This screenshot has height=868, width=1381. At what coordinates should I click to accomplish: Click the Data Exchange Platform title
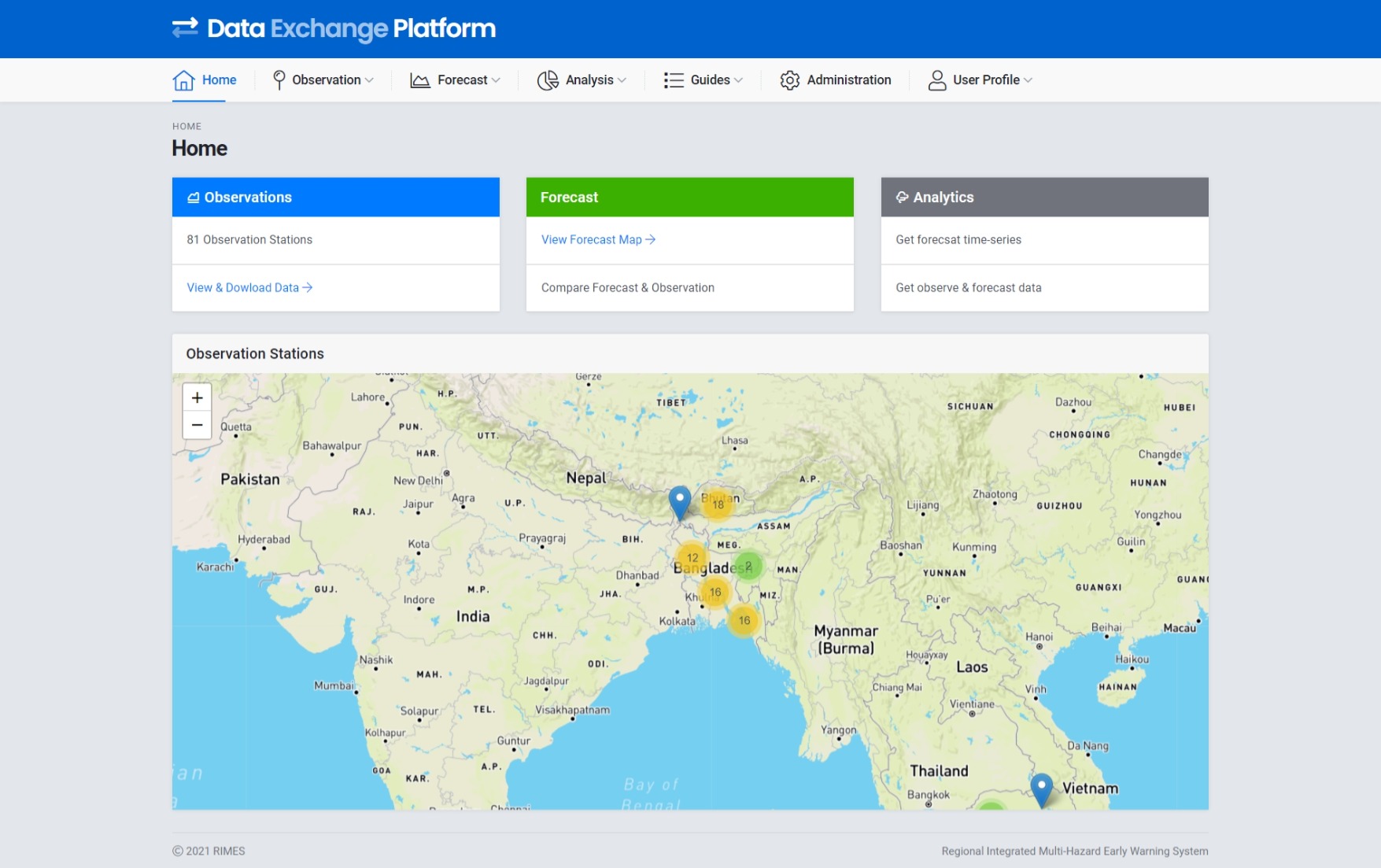[352, 29]
